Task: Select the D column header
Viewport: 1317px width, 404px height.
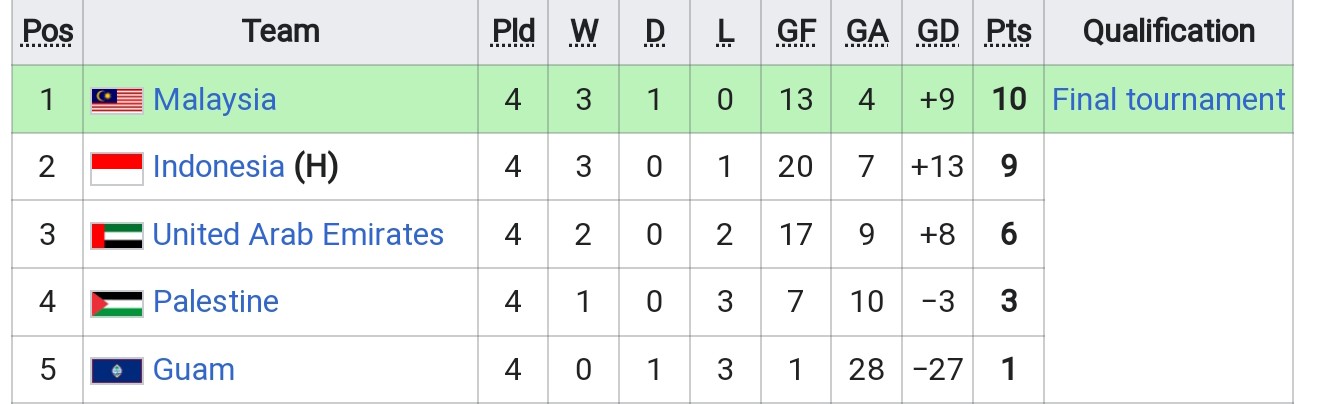Action: pyautogui.click(x=655, y=33)
